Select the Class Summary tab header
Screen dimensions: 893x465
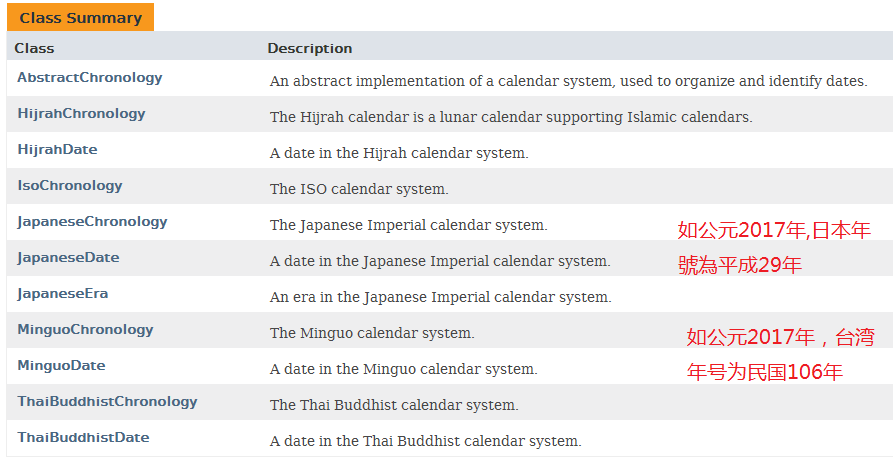click(x=80, y=18)
